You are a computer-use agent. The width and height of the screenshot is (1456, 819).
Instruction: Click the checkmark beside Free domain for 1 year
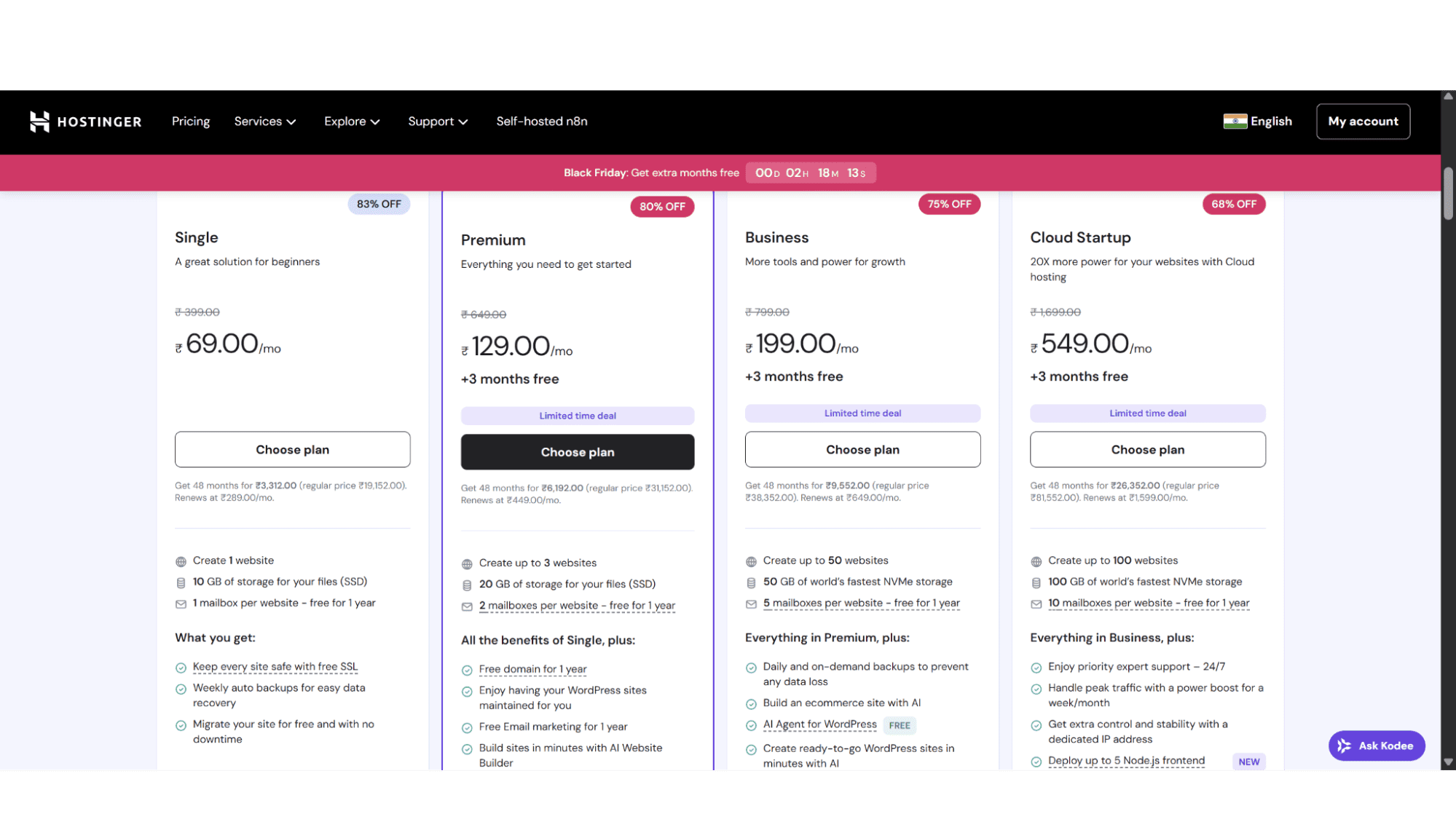pos(467,670)
